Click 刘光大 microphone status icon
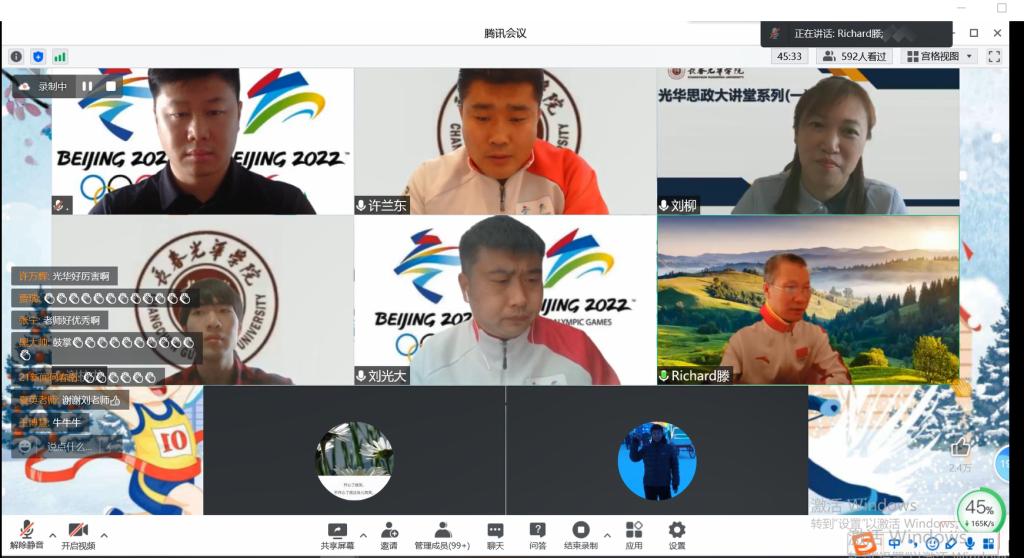Viewport: 1024px width, 558px height. coord(360,376)
